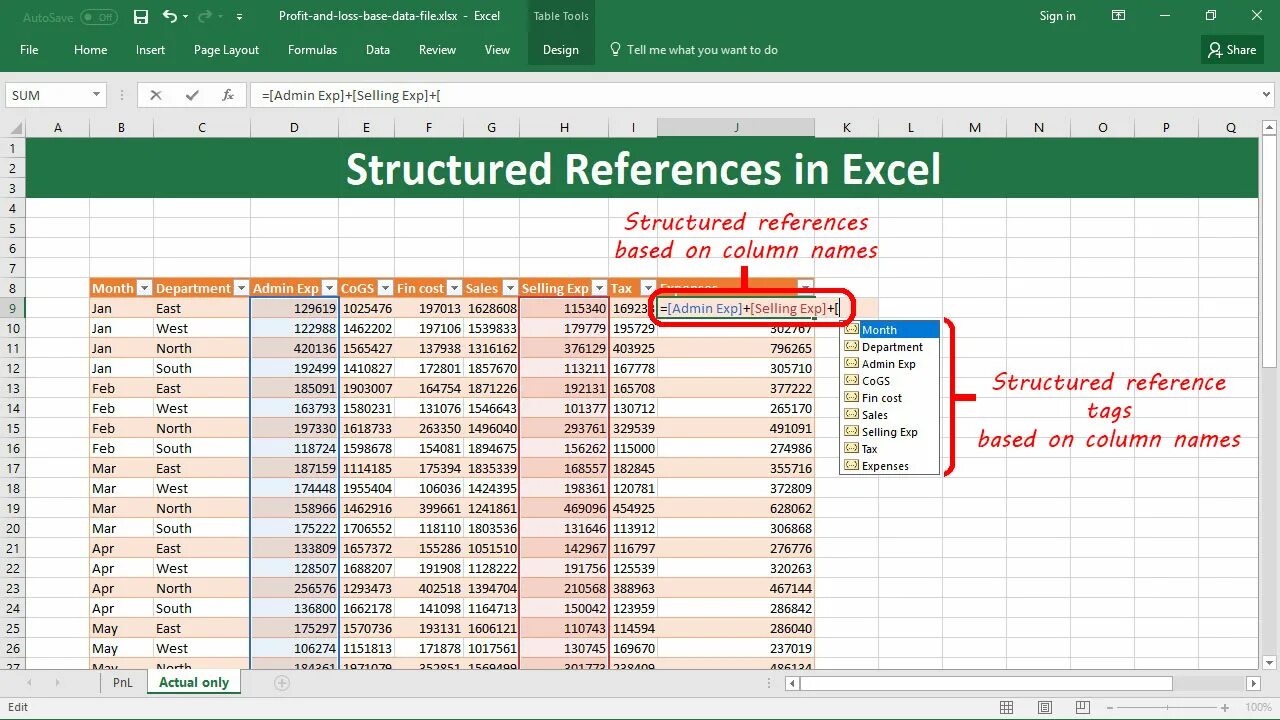The width and height of the screenshot is (1280, 720).
Task: Click the Select All corner triangle
Action: tap(14, 128)
